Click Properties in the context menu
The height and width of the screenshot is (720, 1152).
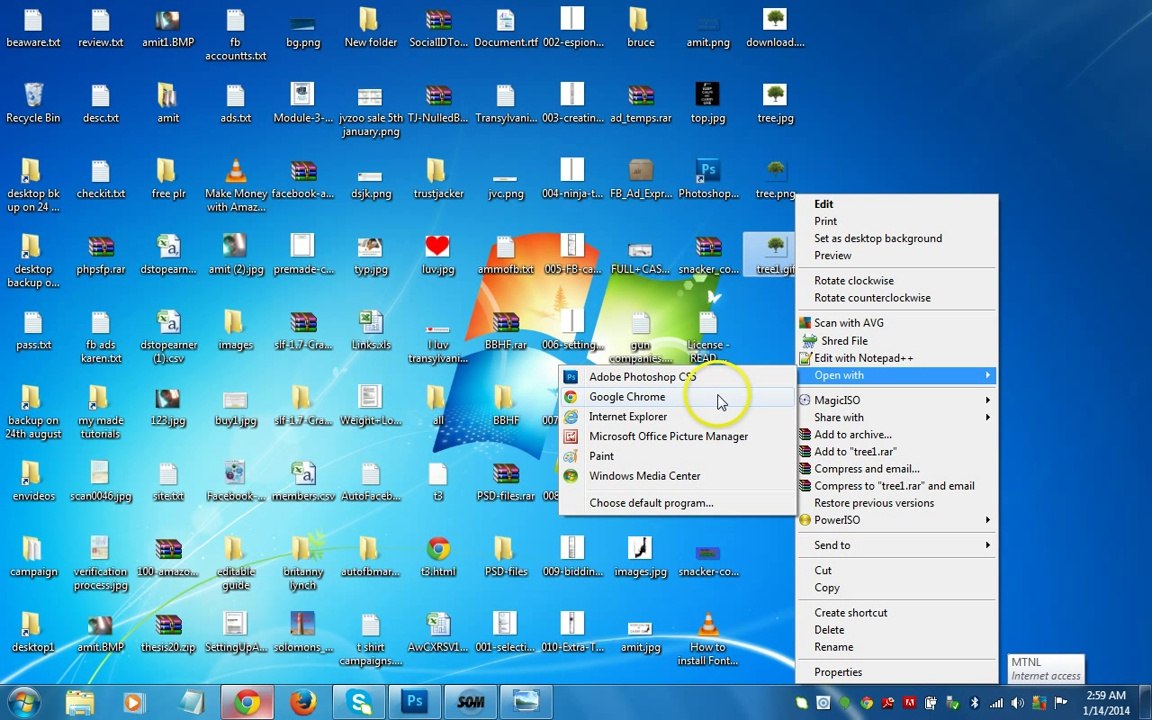[838, 672]
